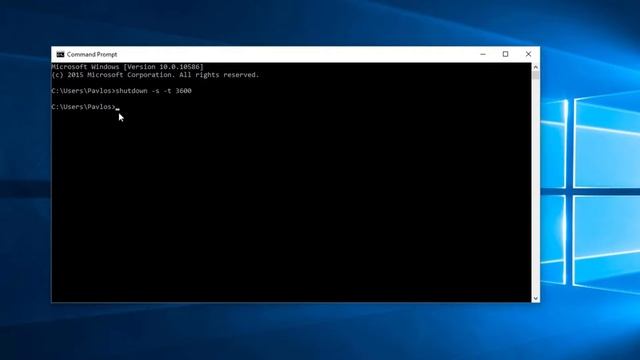Maximize the Command Prompt window
The image size is (640, 360).
505,54
